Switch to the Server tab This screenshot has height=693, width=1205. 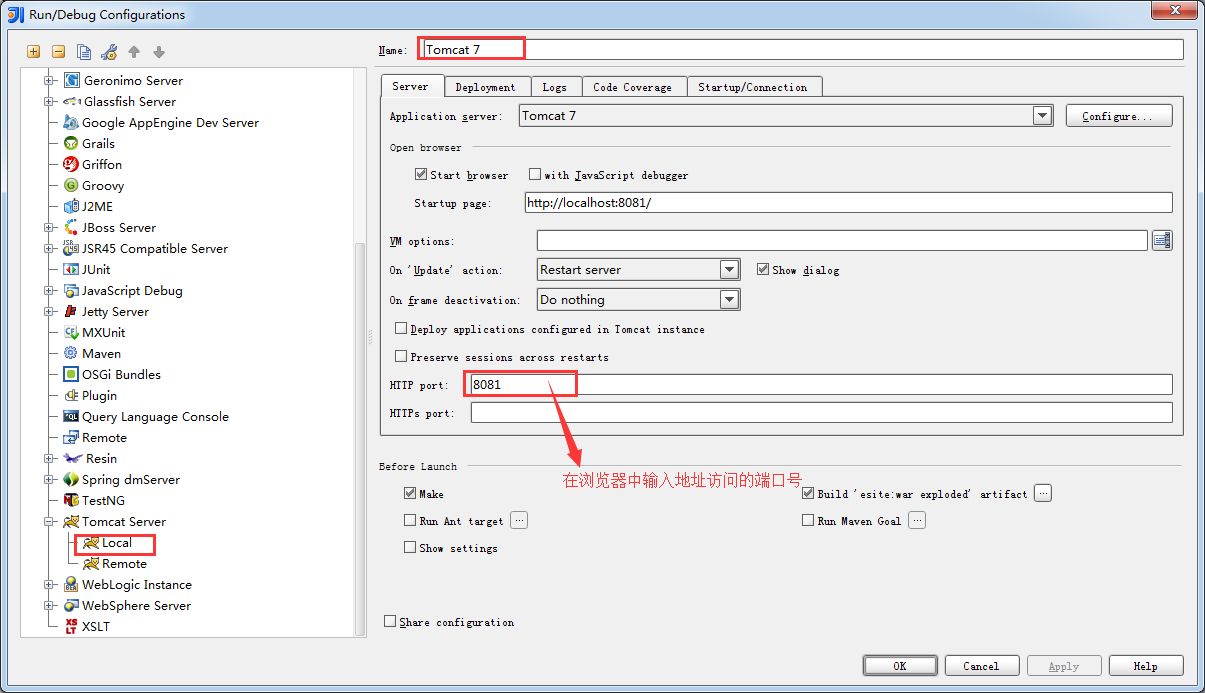(411, 86)
